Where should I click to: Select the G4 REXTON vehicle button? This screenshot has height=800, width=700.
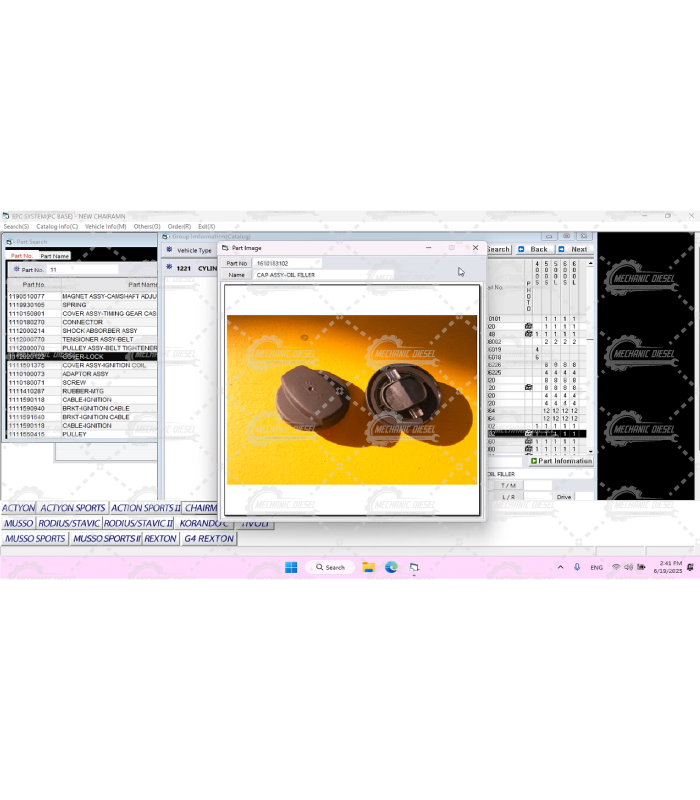208,538
